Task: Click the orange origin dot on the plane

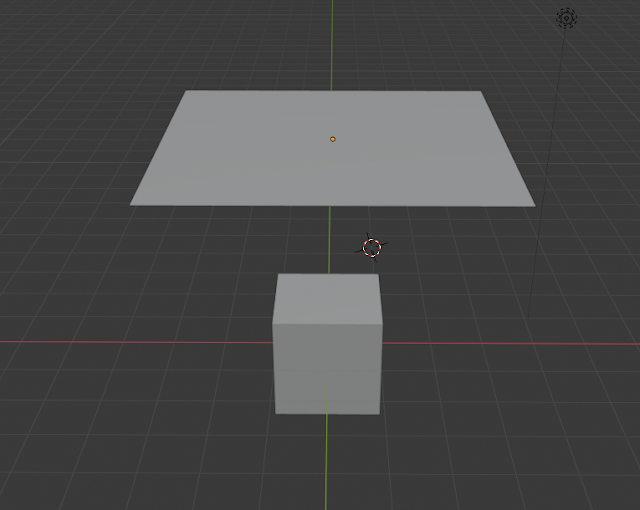Action: (333, 140)
